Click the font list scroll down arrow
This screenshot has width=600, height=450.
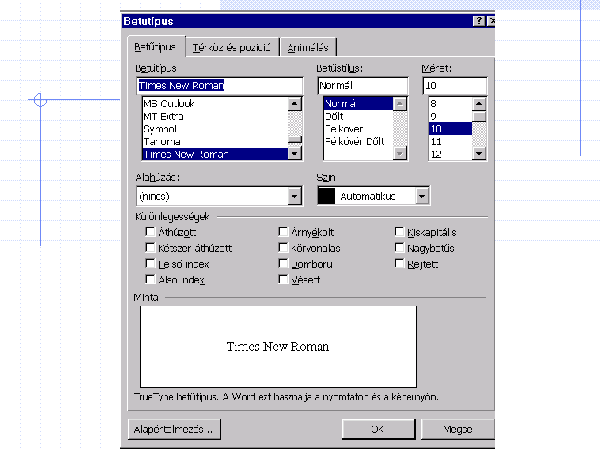(294, 154)
